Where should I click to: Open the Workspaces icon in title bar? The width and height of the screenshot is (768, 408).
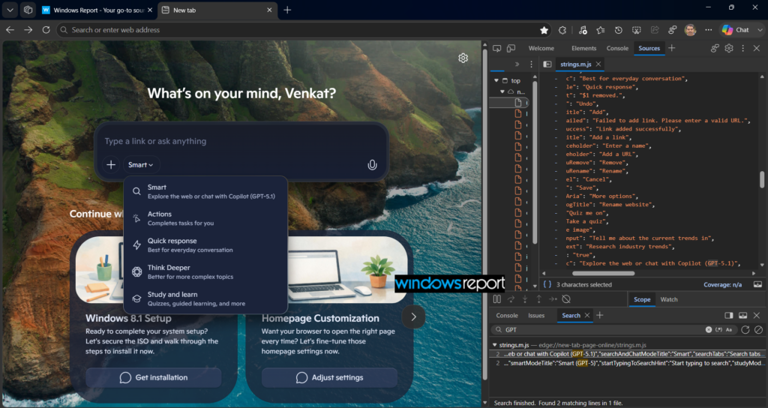click(x=28, y=10)
